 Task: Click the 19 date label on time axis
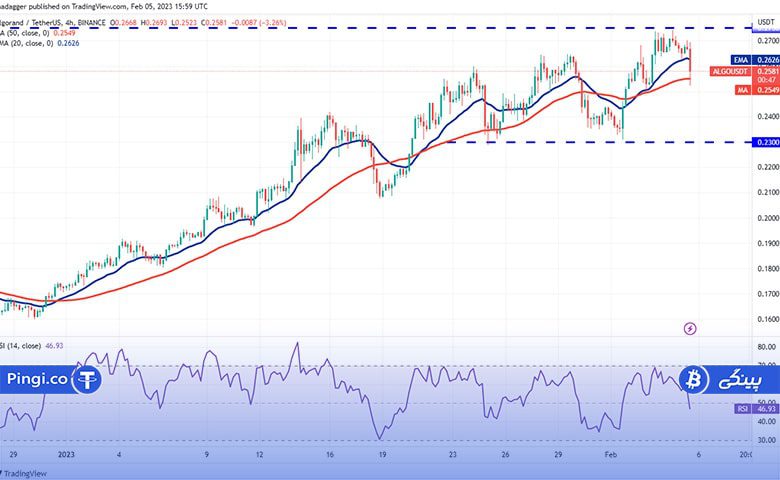(382, 455)
